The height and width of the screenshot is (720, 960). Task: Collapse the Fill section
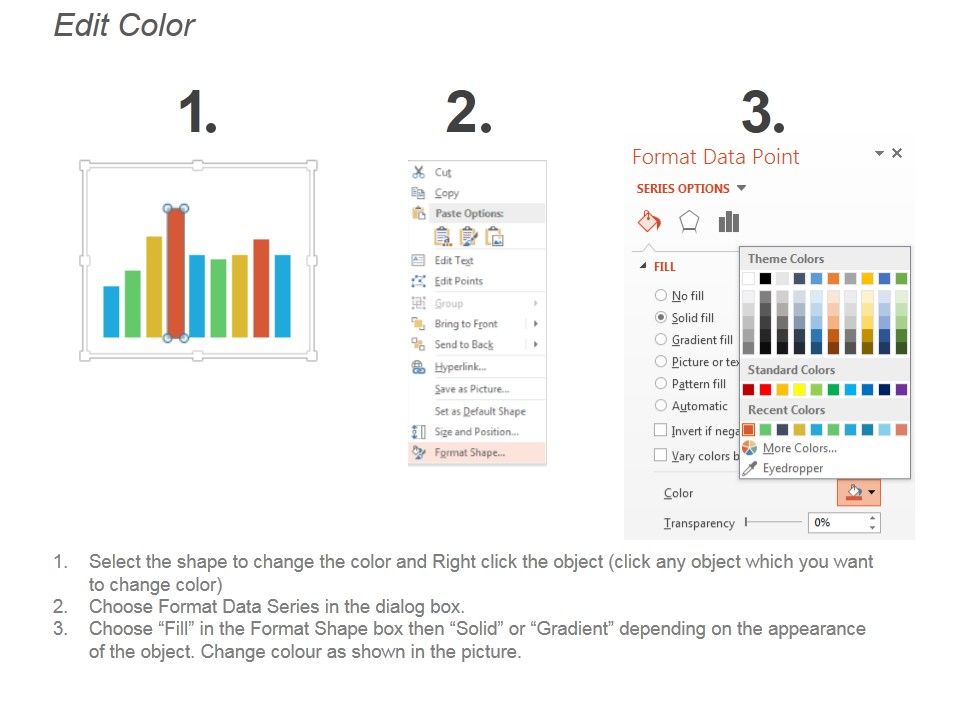pos(643,266)
